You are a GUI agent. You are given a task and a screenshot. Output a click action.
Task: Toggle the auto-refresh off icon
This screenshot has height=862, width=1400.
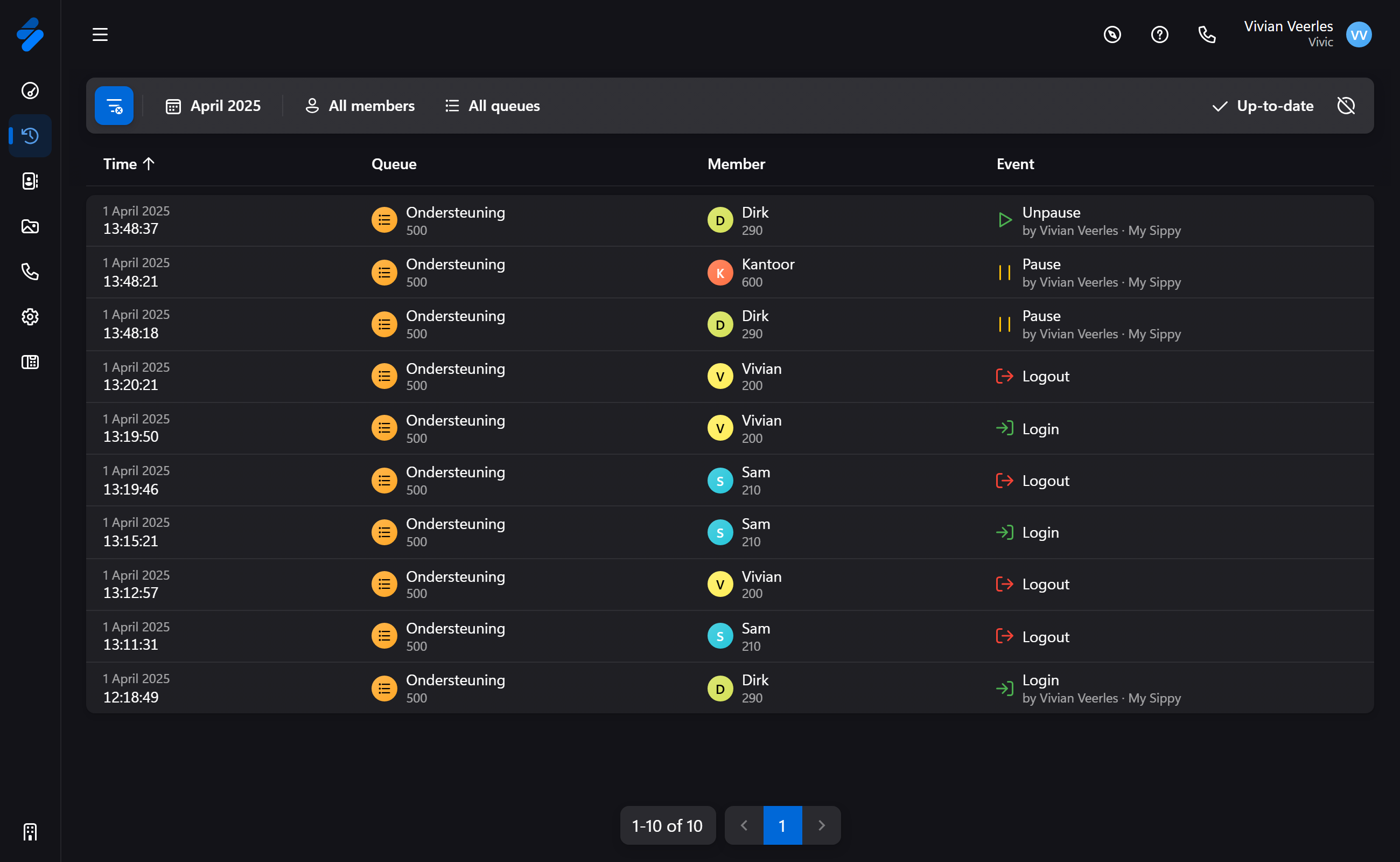(1346, 106)
